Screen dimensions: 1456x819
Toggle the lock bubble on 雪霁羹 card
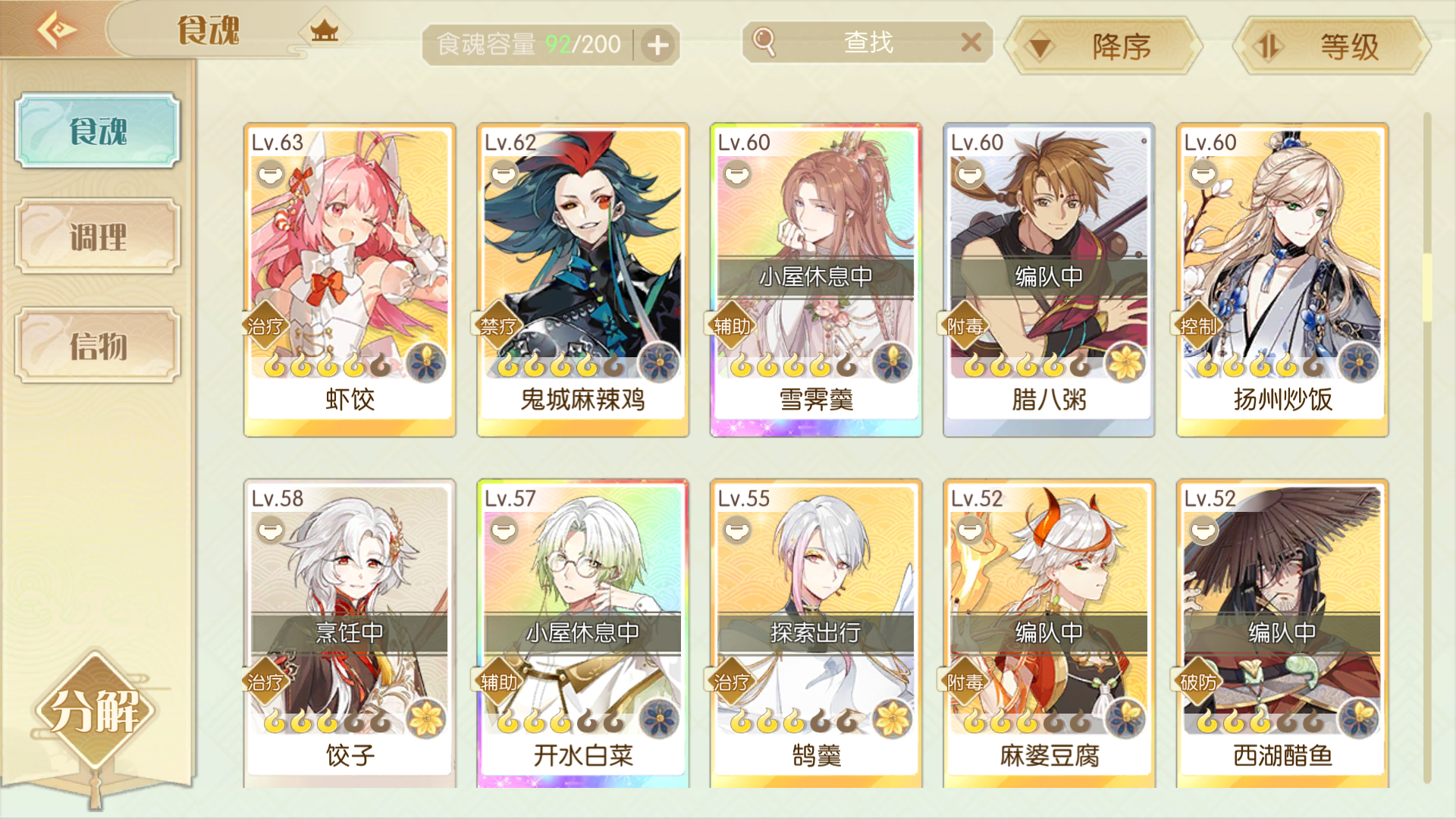(x=737, y=174)
